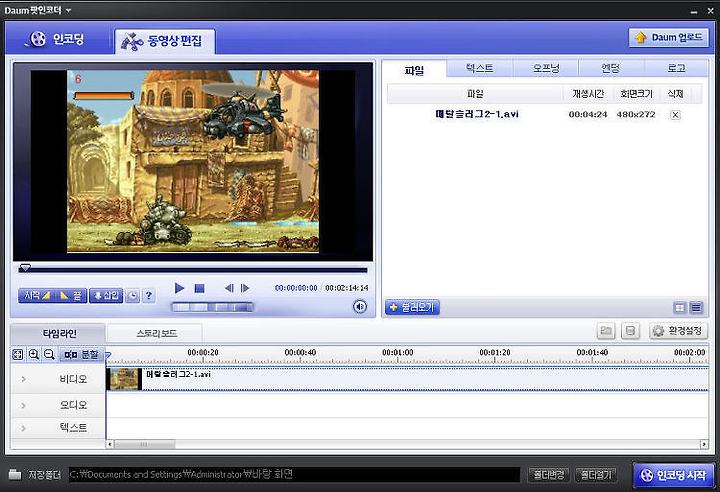Zoom in the timeline
This screenshot has height=492, width=720.
[34, 355]
